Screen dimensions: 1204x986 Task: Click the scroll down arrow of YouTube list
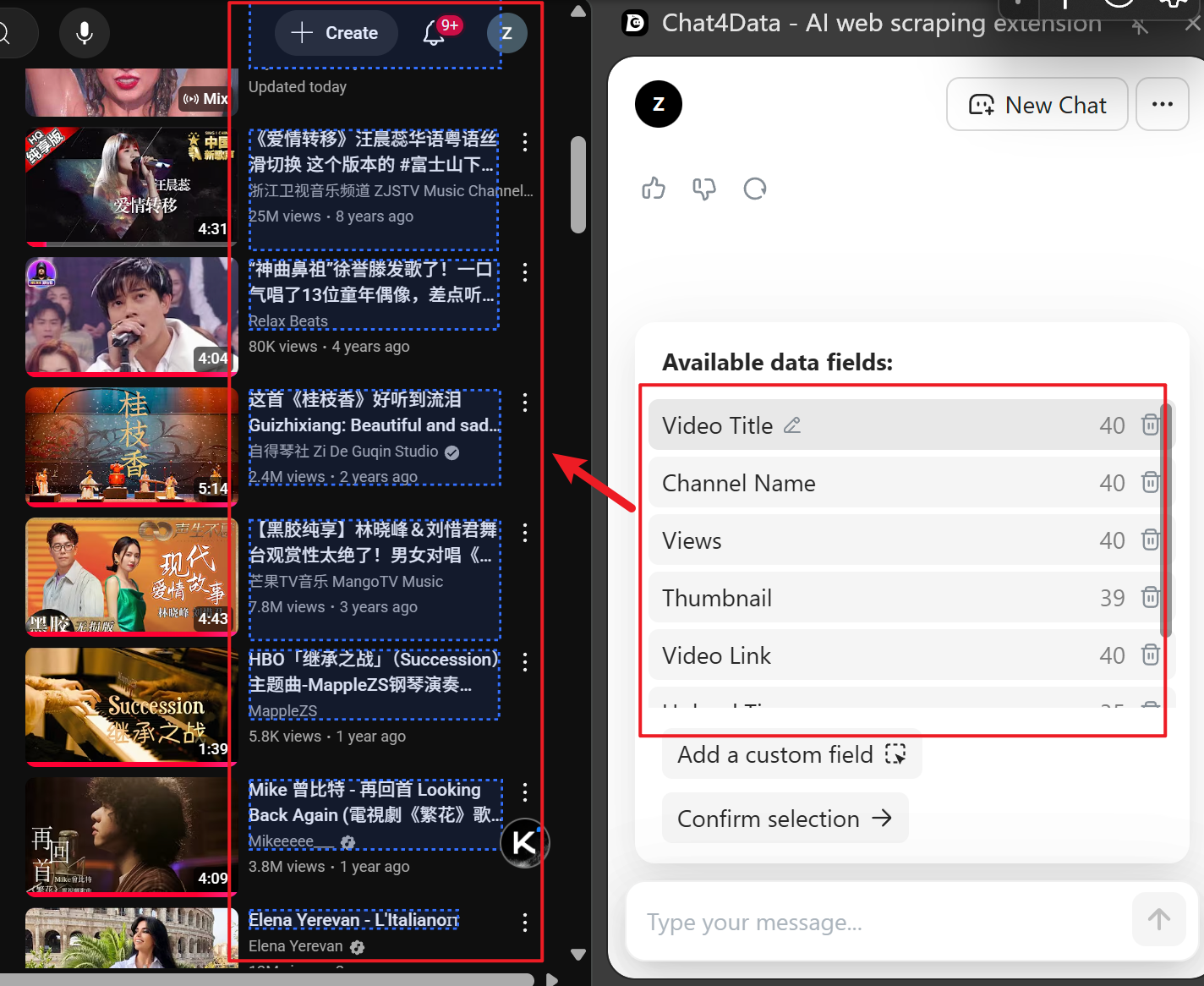pyautogui.click(x=578, y=954)
